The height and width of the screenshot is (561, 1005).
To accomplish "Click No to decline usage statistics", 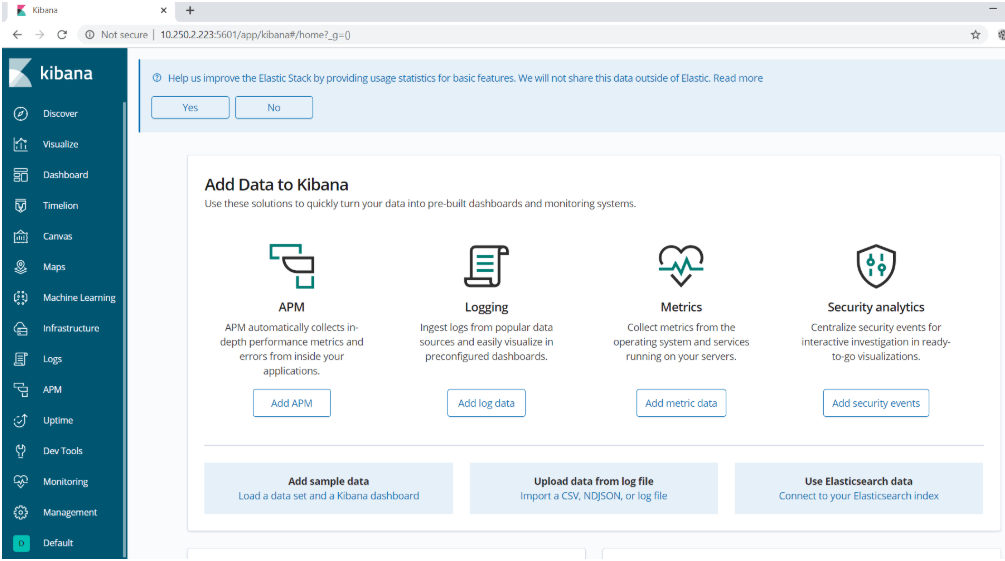I will [274, 108].
